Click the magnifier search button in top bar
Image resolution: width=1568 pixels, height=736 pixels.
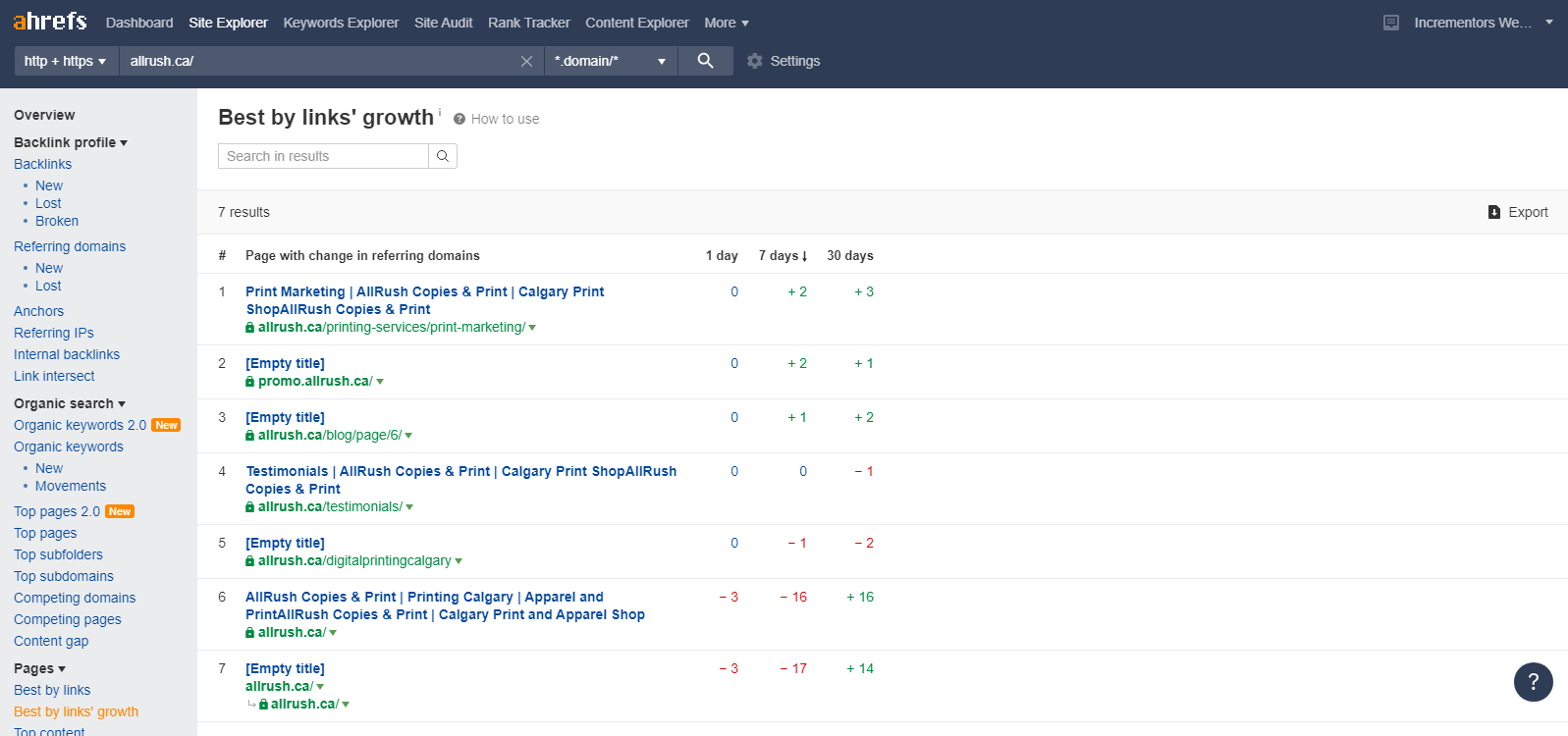pyautogui.click(x=705, y=61)
